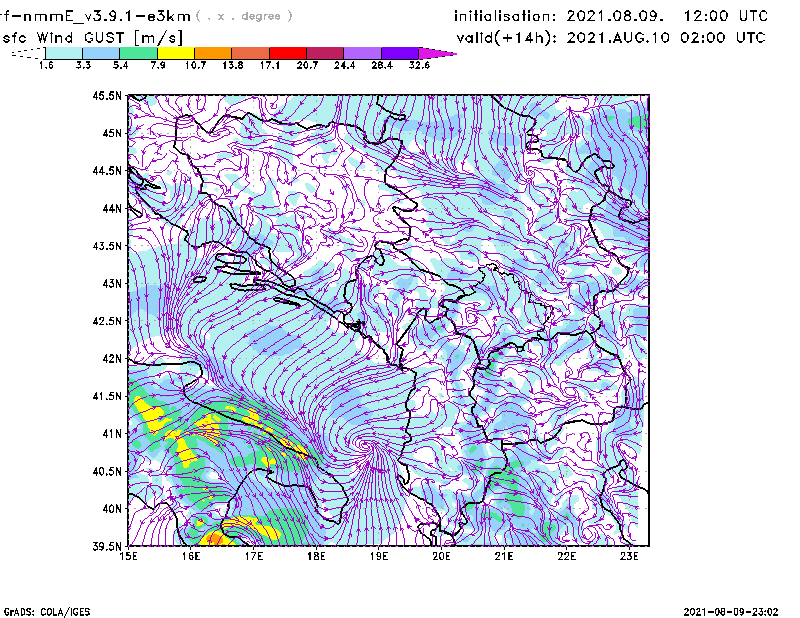
Task: Click the lavender 24.4–28.4 legend swatch
Action: (362, 53)
